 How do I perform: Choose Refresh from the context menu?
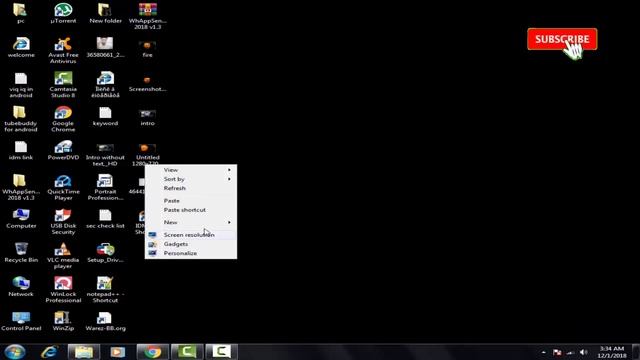(x=191, y=188)
